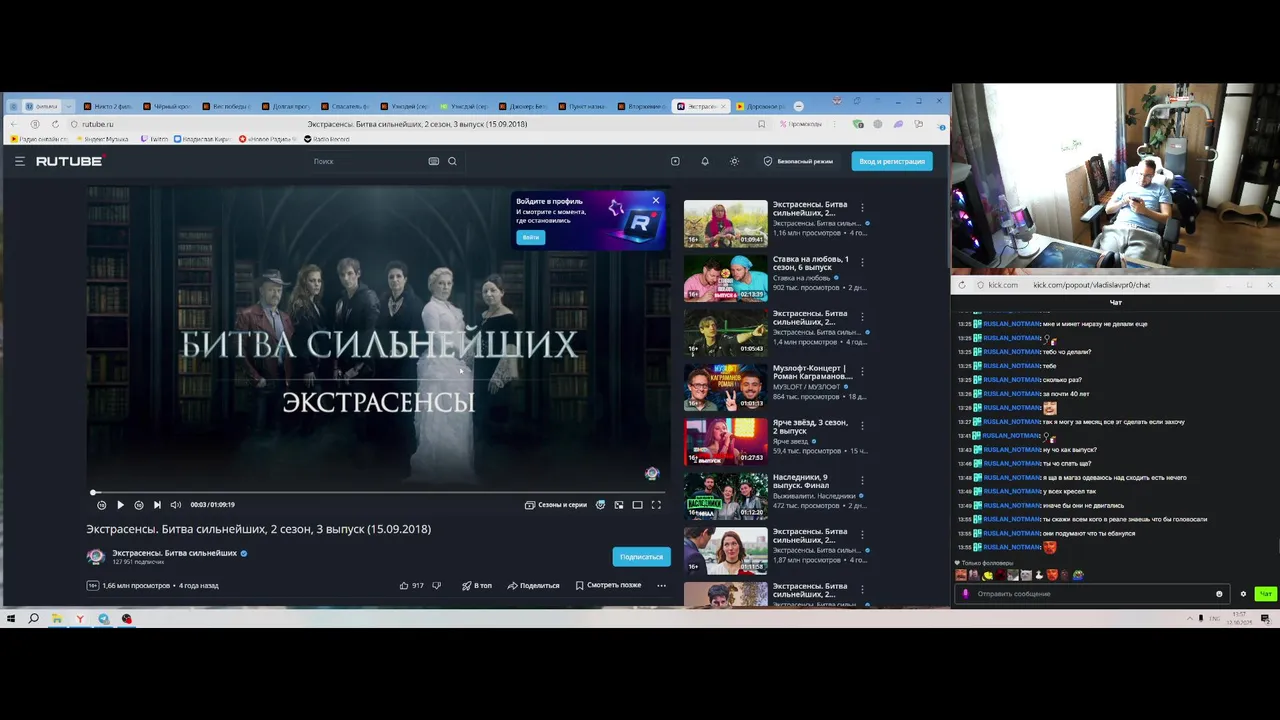Viewport: 1280px width, 720px height.
Task: Switch to the Джокер browser tab
Action: (523, 106)
